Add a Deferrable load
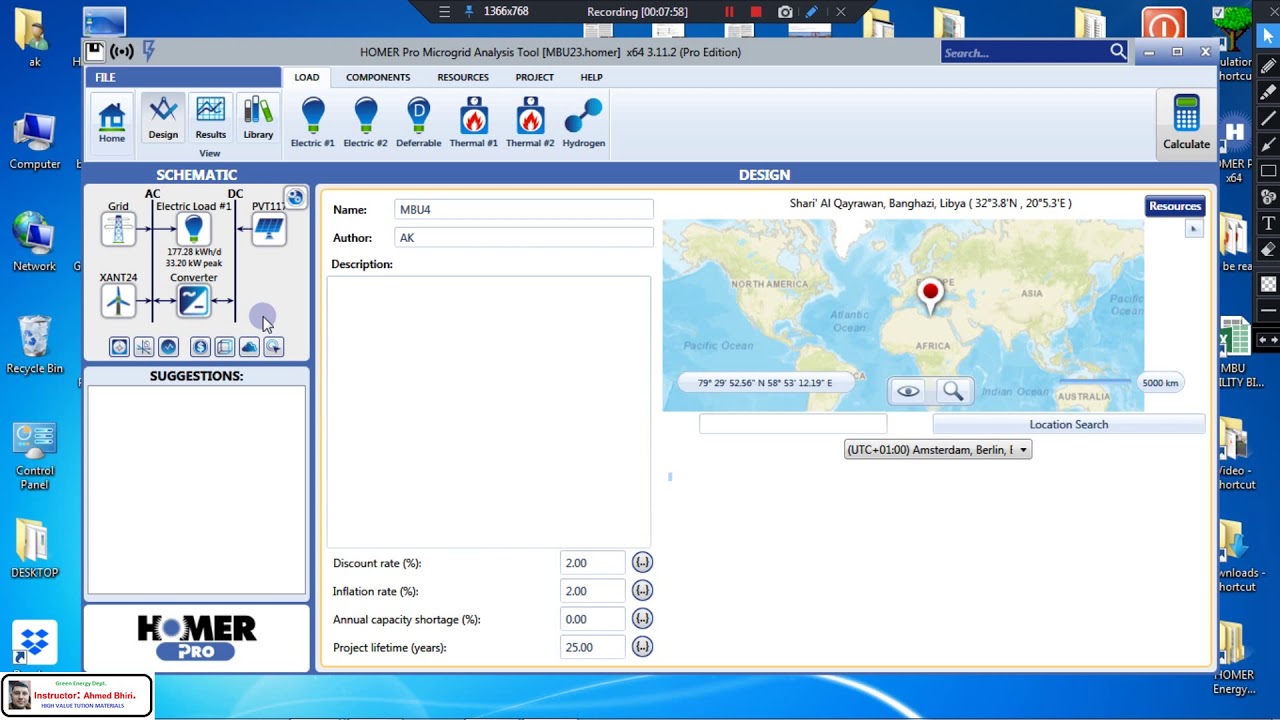 point(418,122)
